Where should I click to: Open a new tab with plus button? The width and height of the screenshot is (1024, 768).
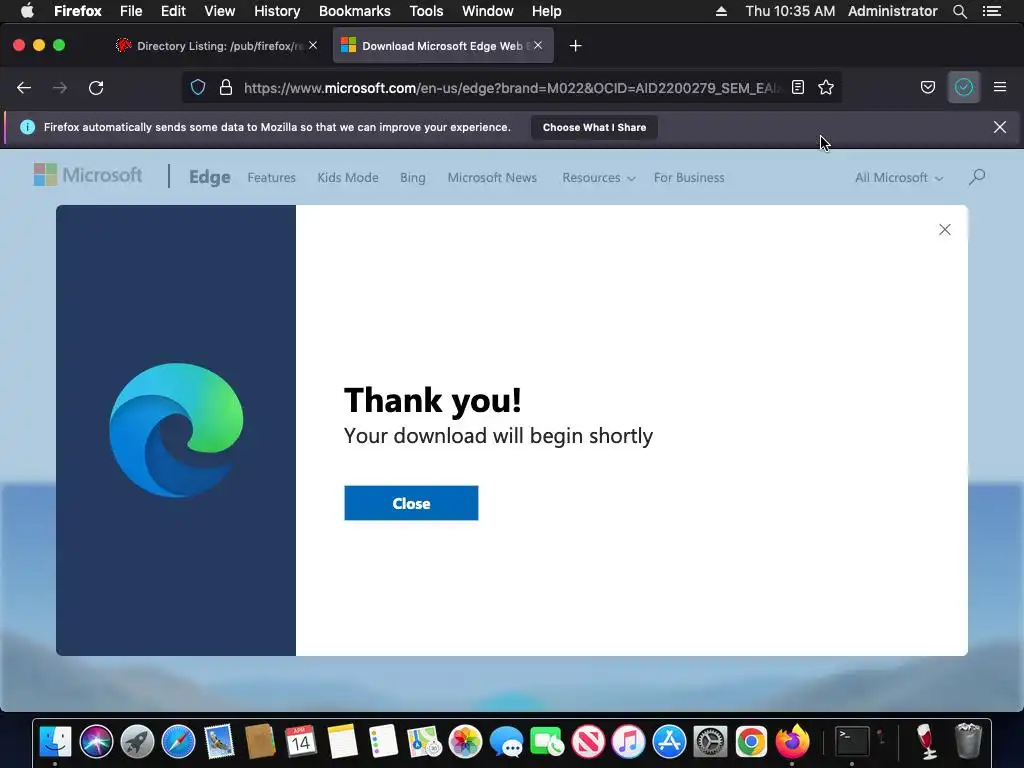(x=575, y=46)
